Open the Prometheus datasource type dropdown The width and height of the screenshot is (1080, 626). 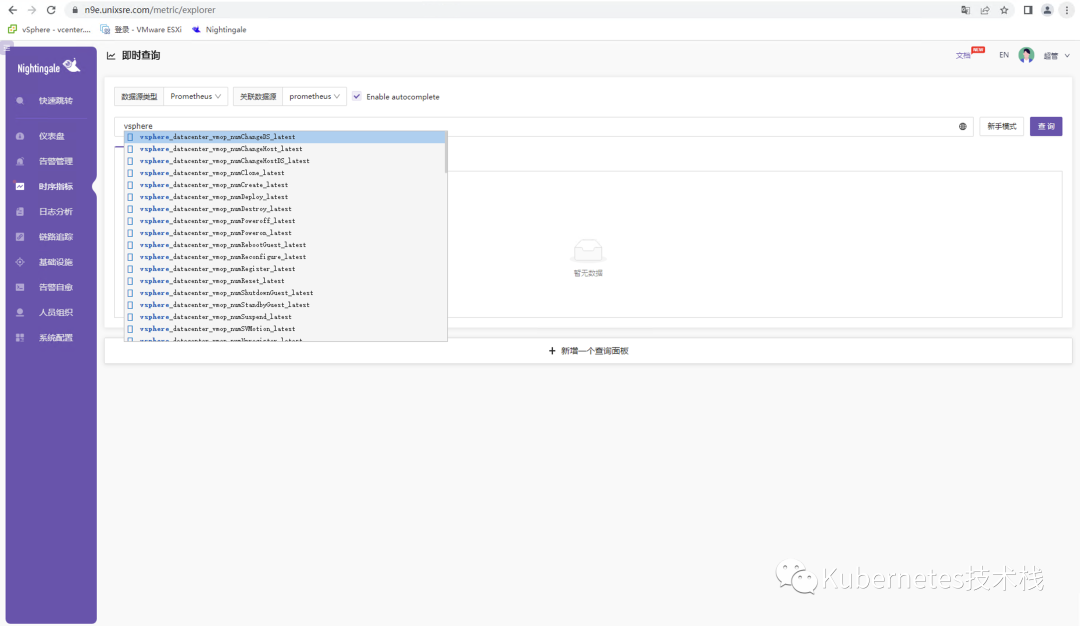coord(196,96)
